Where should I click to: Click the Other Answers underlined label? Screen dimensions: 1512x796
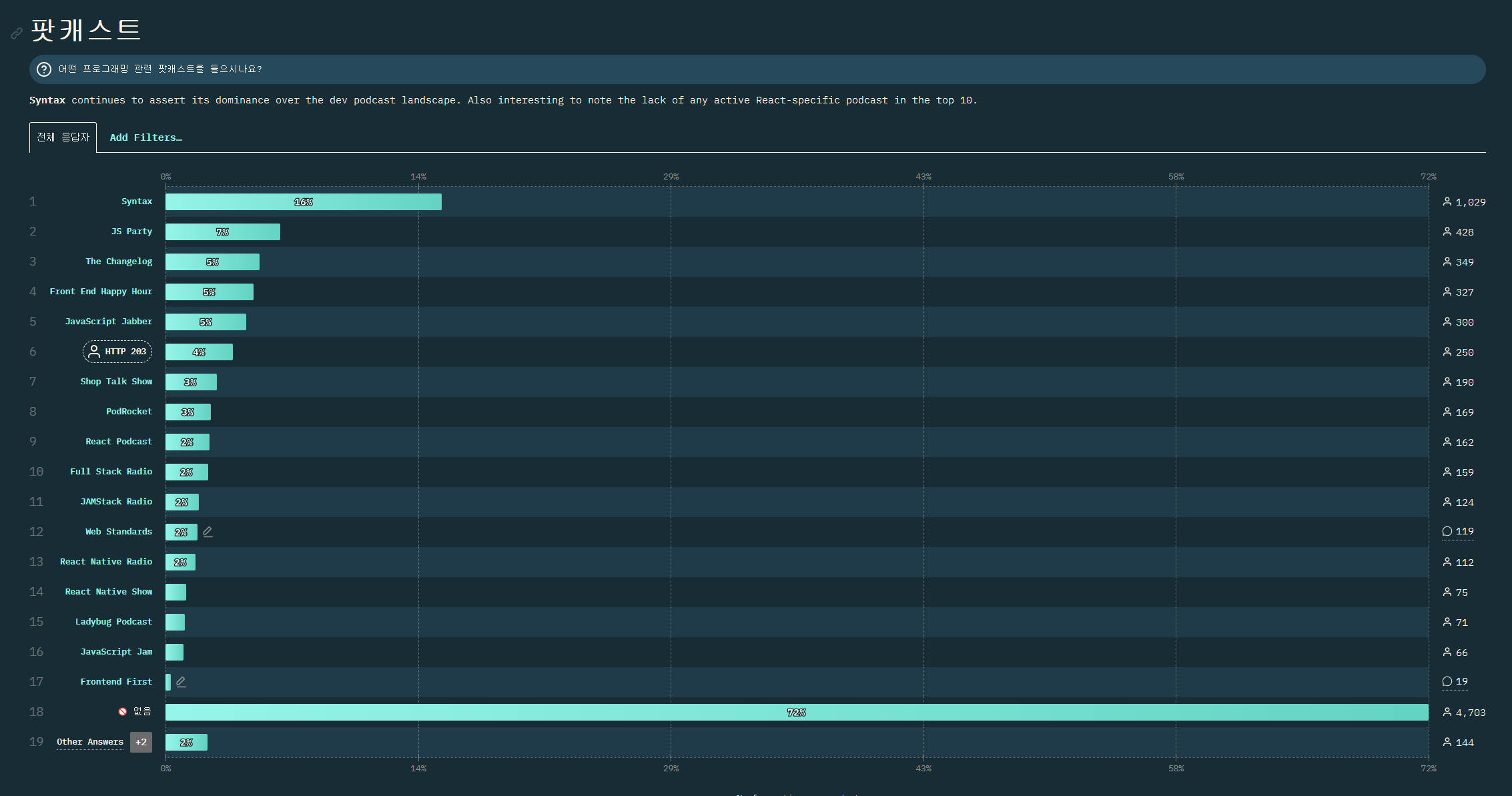point(90,742)
